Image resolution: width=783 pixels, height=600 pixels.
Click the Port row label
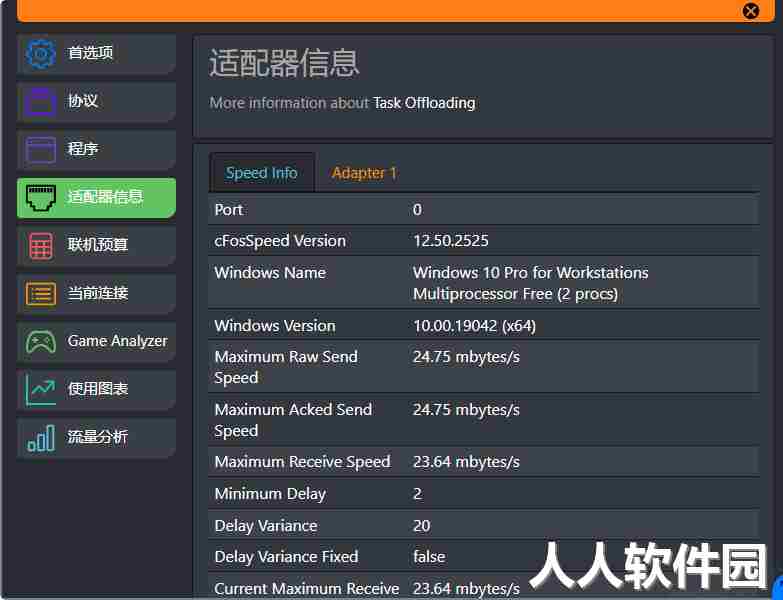pyautogui.click(x=229, y=210)
